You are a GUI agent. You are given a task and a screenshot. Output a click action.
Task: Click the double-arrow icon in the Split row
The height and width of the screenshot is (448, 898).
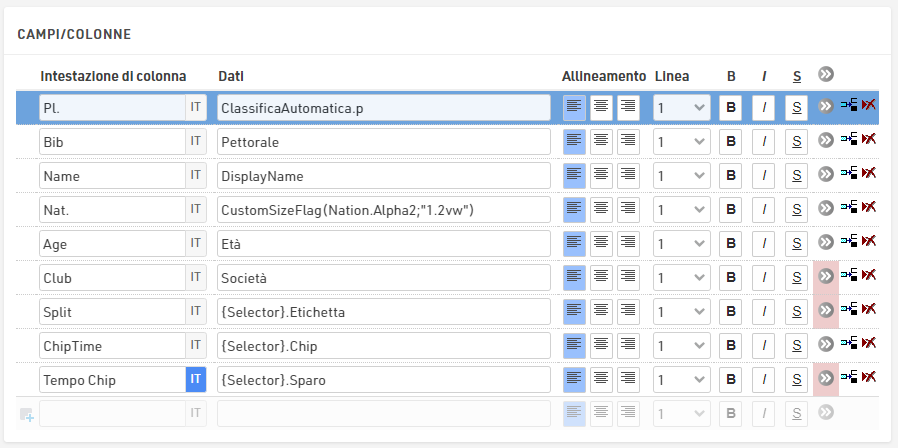(x=825, y=311)
